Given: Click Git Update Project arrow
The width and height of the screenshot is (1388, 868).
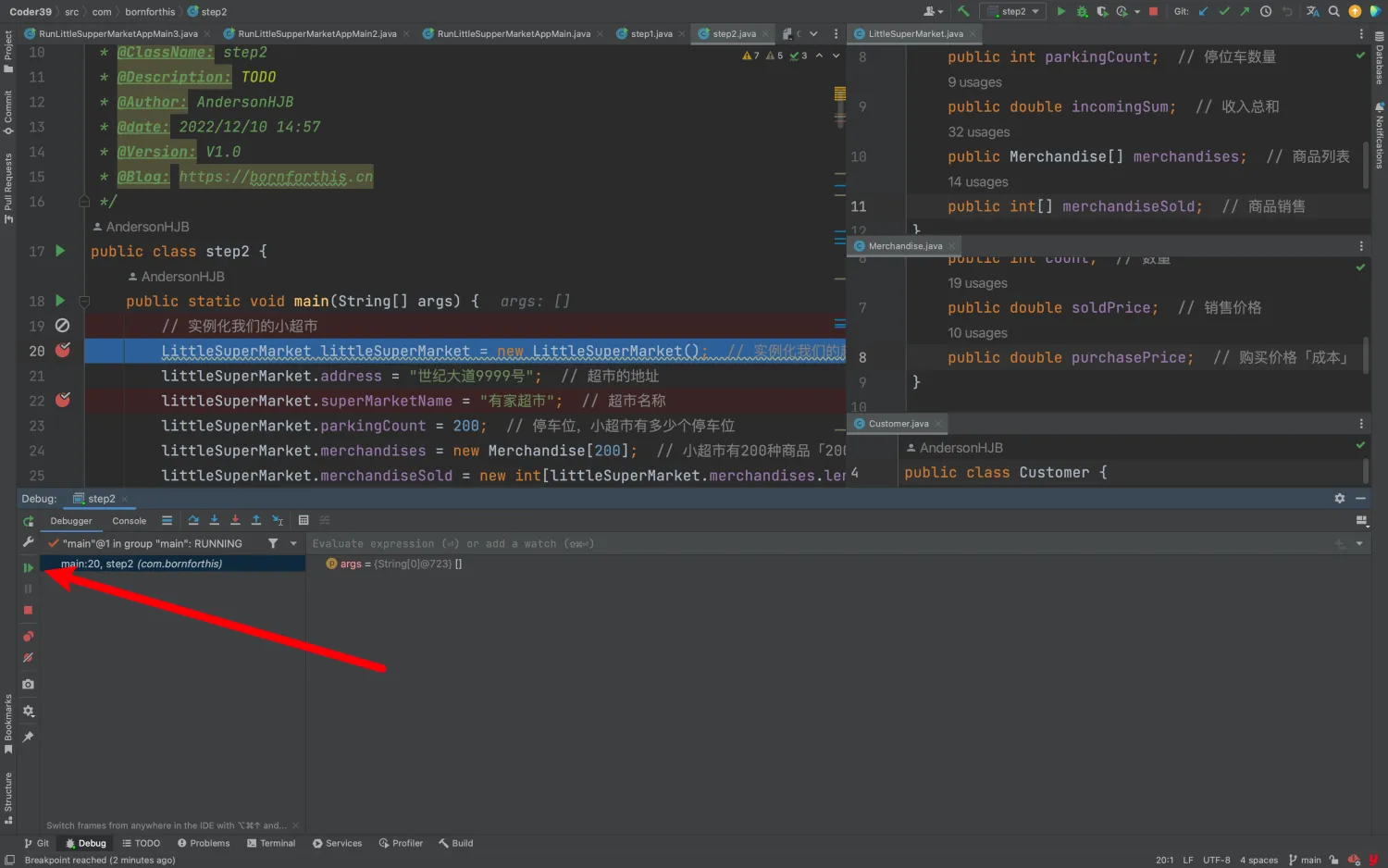Looking at the screenshot, I should click(x=1204, y=11).
